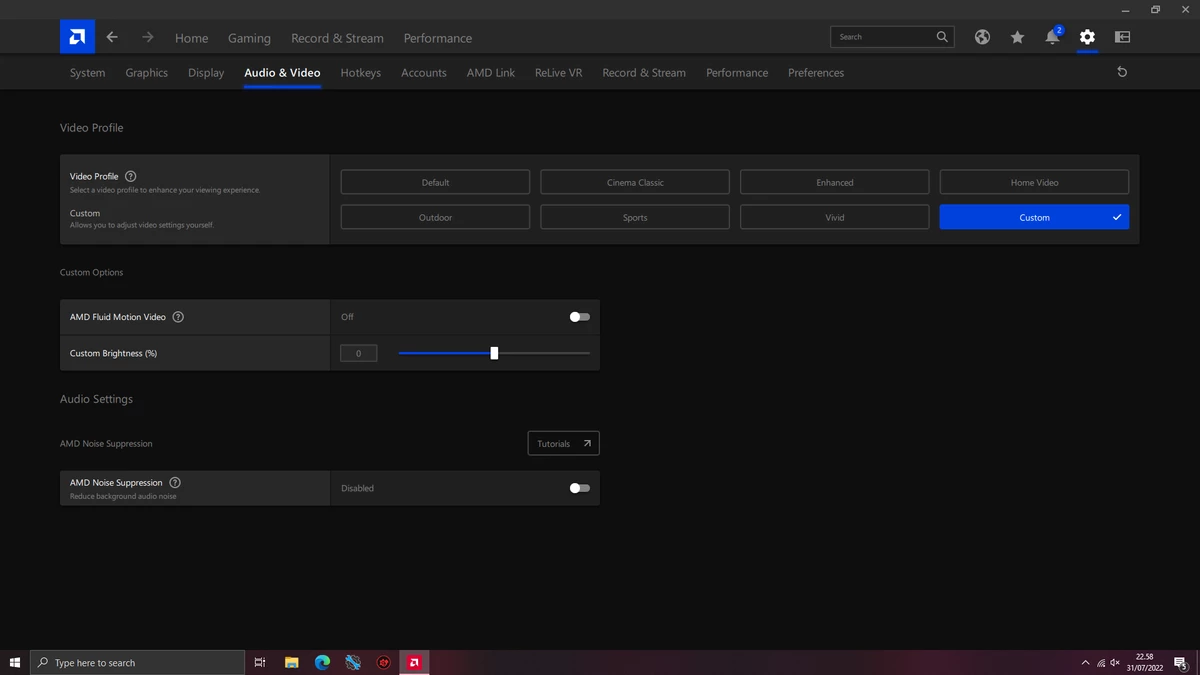Switch to the Accounts tab
Viewport: 1200px width, 675px height.
(424, 73)
